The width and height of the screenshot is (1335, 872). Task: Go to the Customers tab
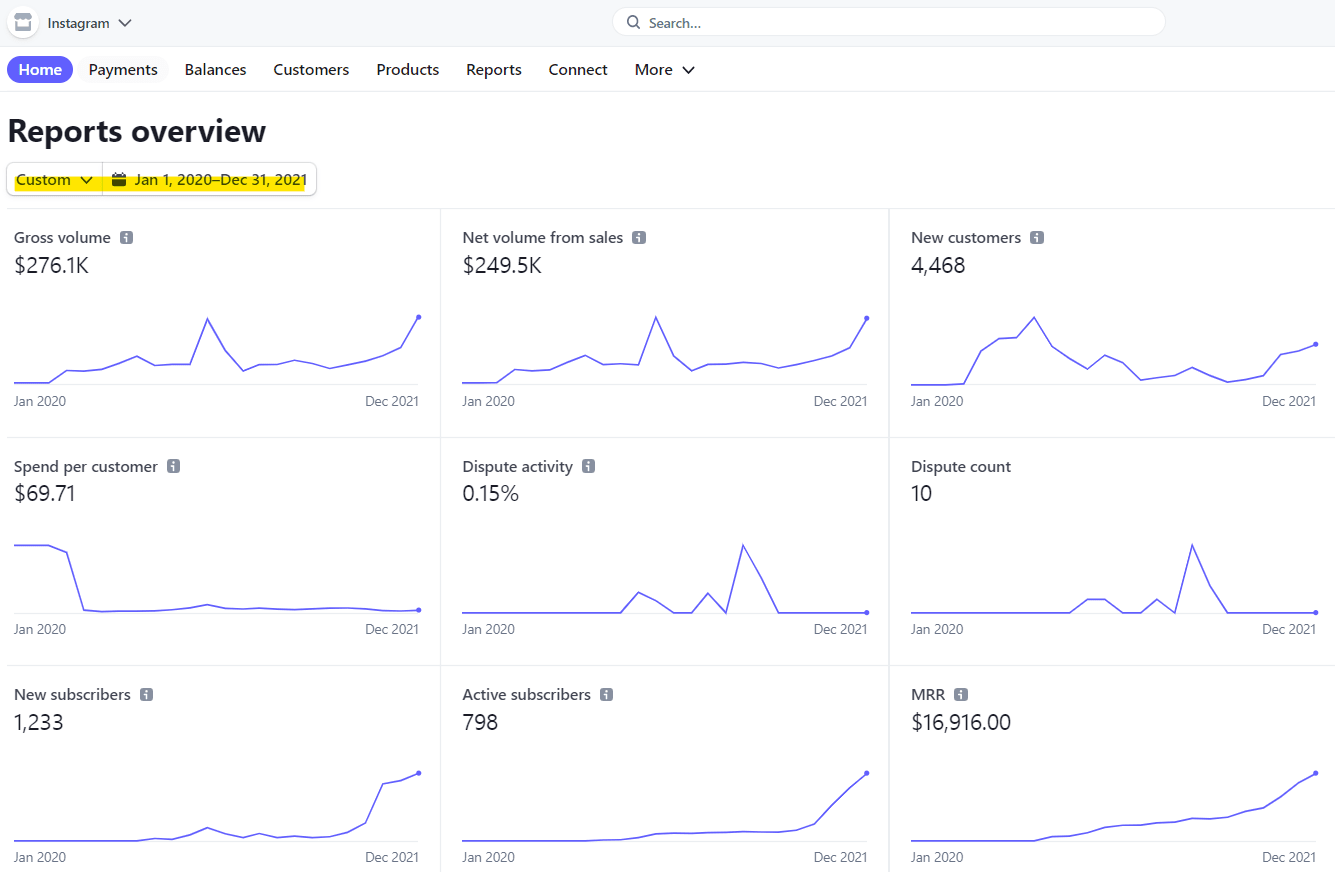pyautogui.click(x=311, y=70)
